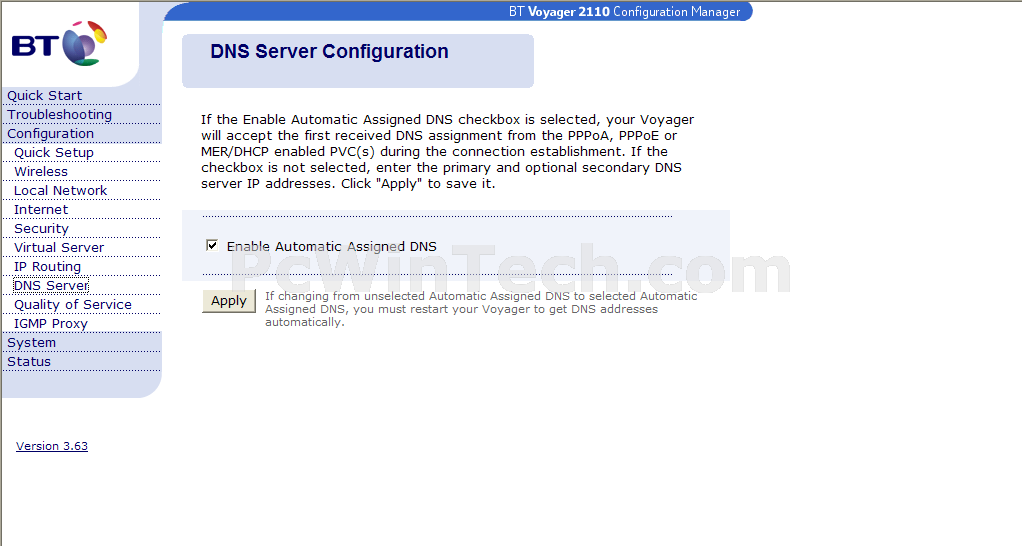Click the Apply button

pyautogui.click(x=229, y=301)
